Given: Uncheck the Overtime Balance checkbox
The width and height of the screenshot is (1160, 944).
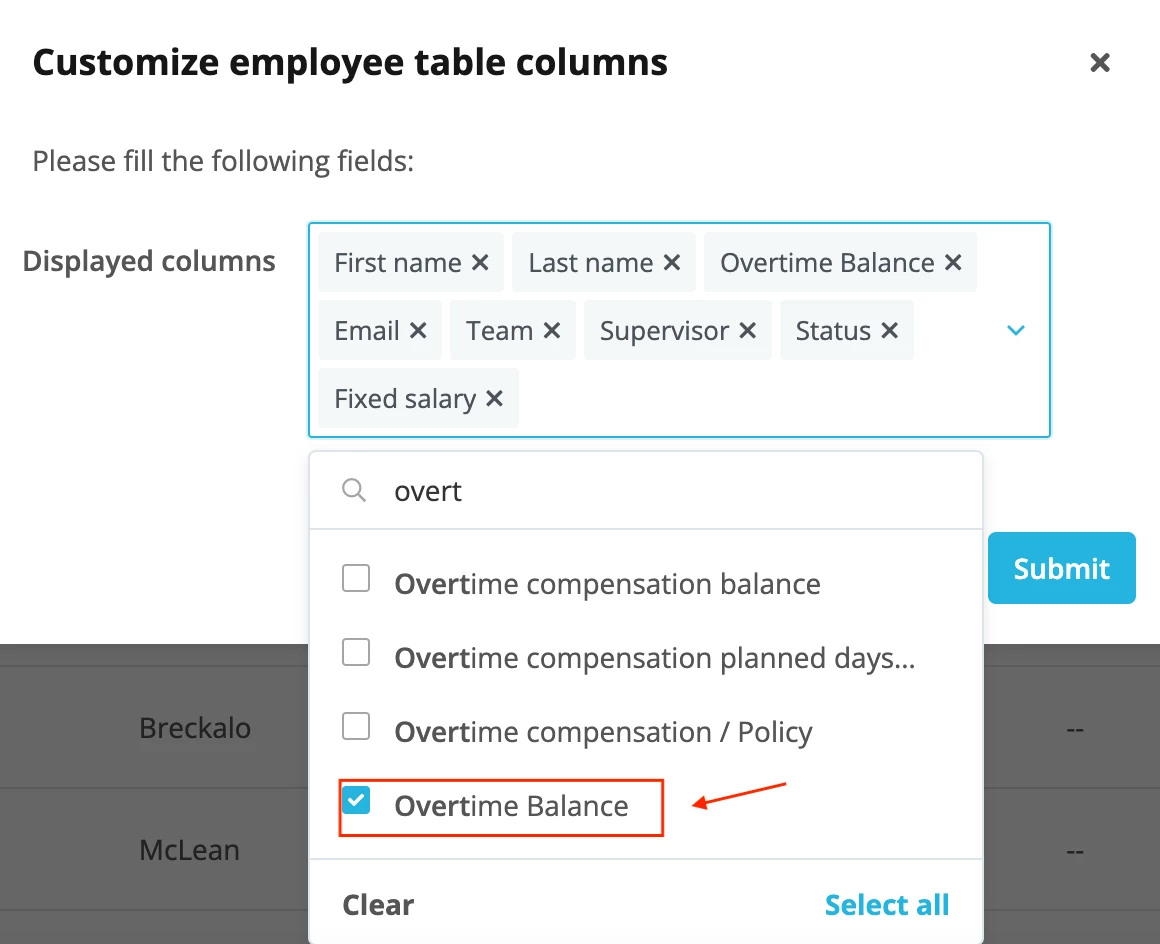Looking at the screenshot, I should pyautogui.click(x=356, y=800).
